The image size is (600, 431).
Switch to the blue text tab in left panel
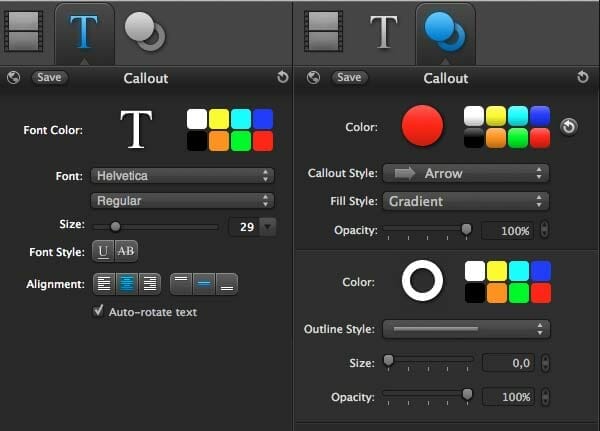pos(84,32)
